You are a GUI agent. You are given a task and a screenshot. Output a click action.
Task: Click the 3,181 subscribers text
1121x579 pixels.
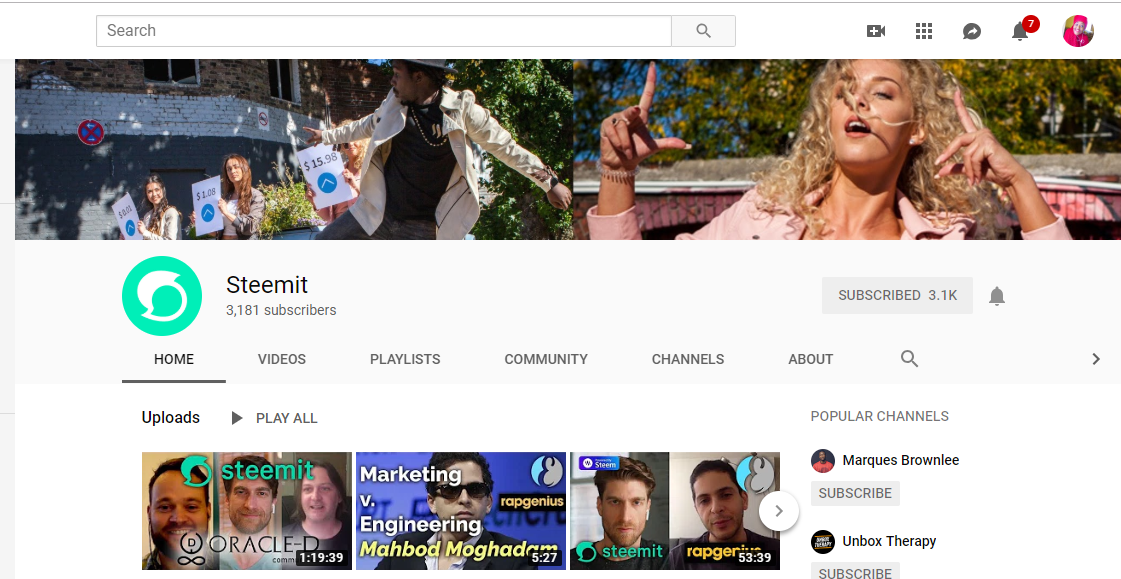(x=281, y=310)
